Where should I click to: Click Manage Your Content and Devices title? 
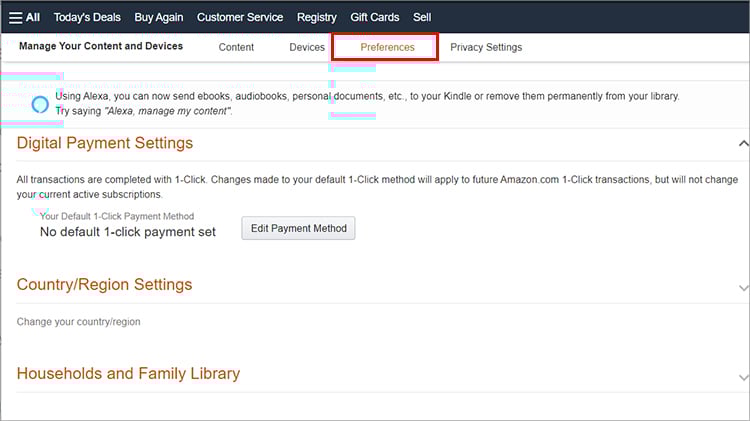pyautogui.click(x=101, y=46)
